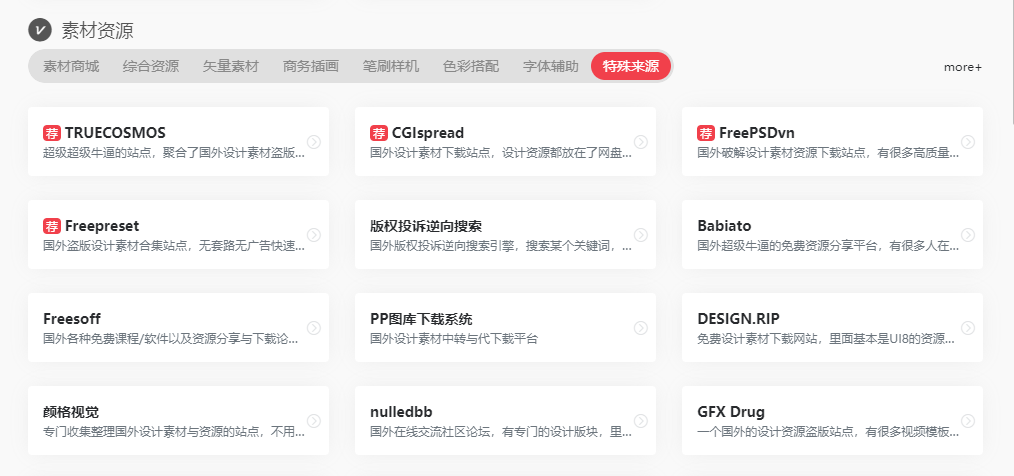The width and height of the screenshot is (1014, 476).
Task: Click the arrow icon on GFX Drug card
Action: click(x=968, y=421)
